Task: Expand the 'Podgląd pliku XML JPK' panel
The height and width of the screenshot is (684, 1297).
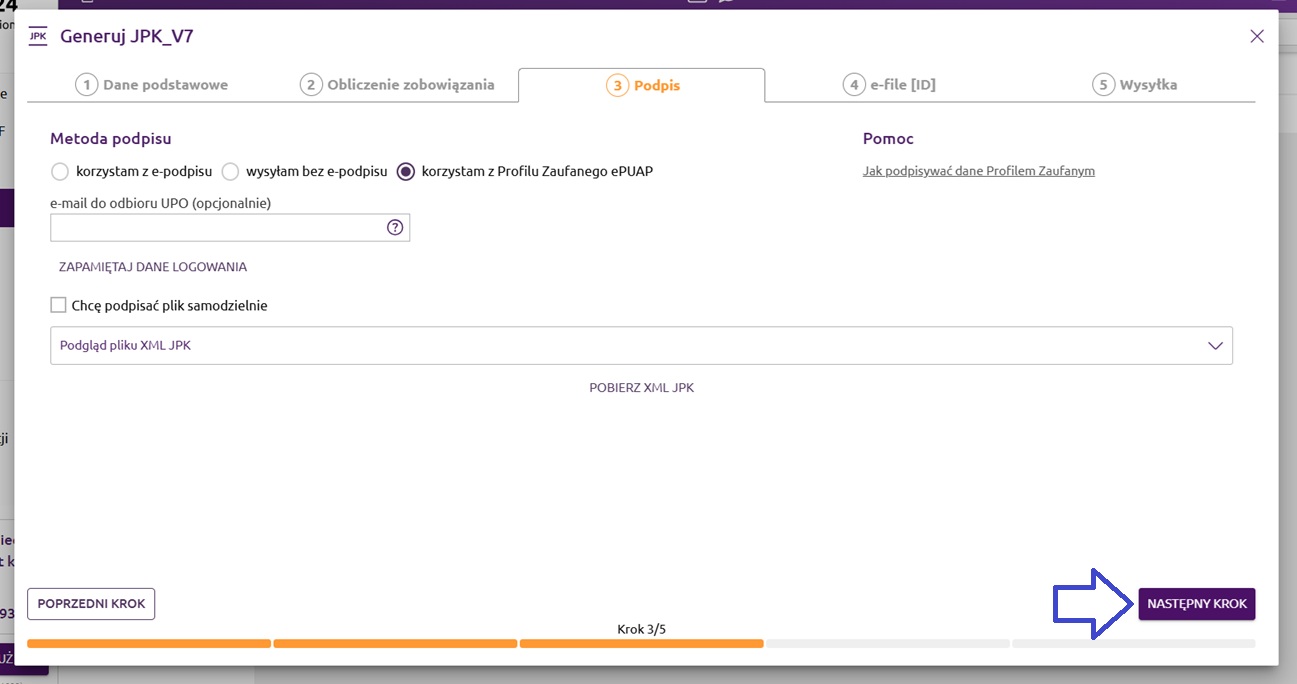Action: pyautogui.click(x=640, y=345)
